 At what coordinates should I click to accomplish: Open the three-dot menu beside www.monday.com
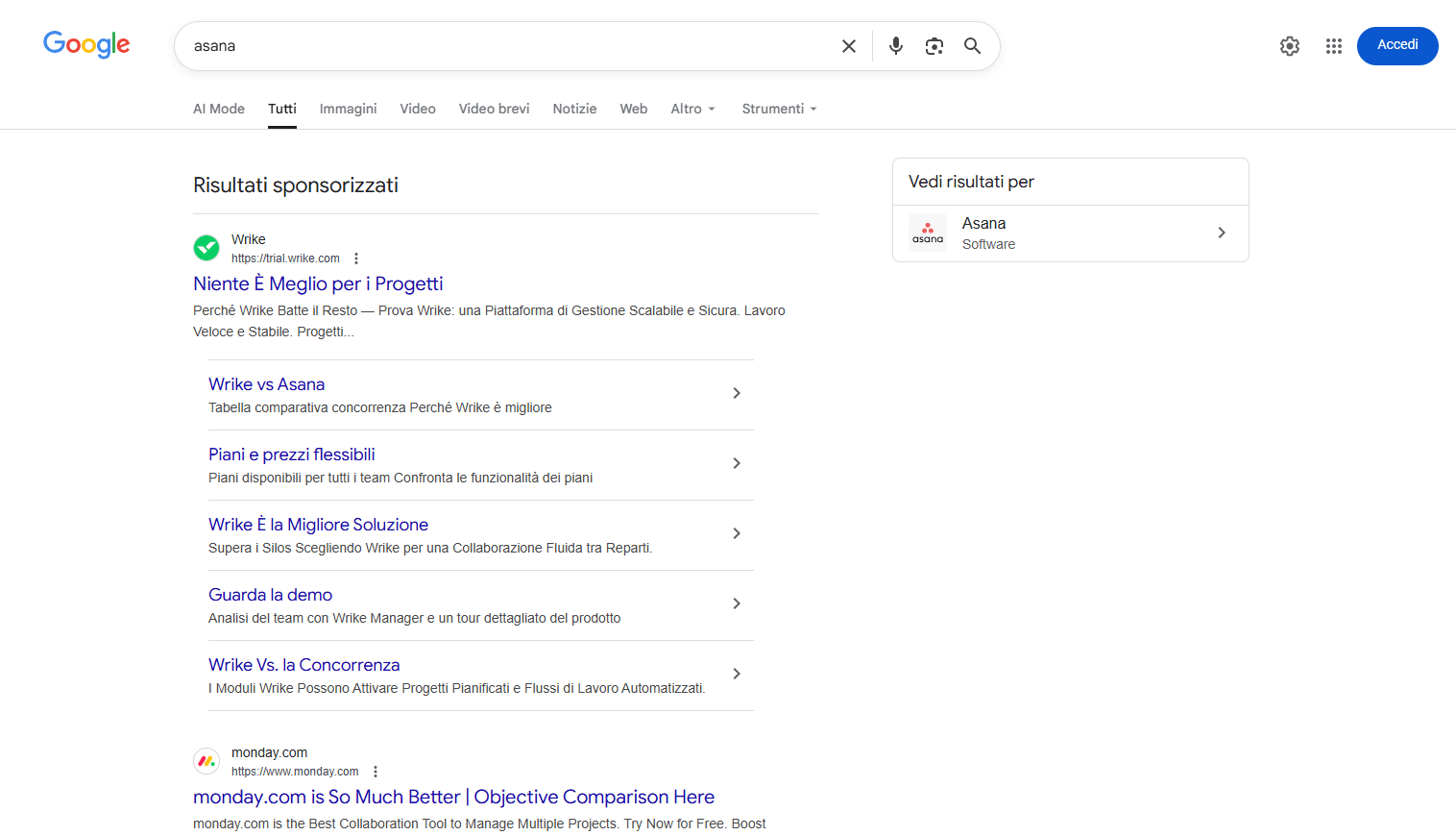pos(376,772)
